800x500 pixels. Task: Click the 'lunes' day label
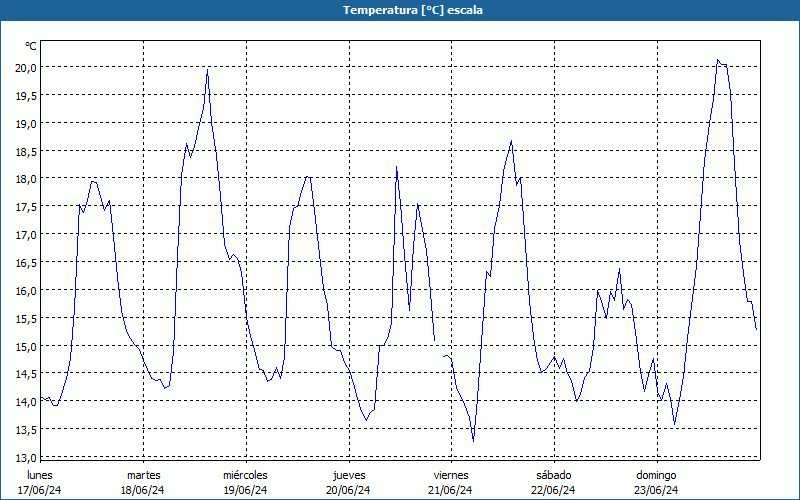(x=40, y=475)
